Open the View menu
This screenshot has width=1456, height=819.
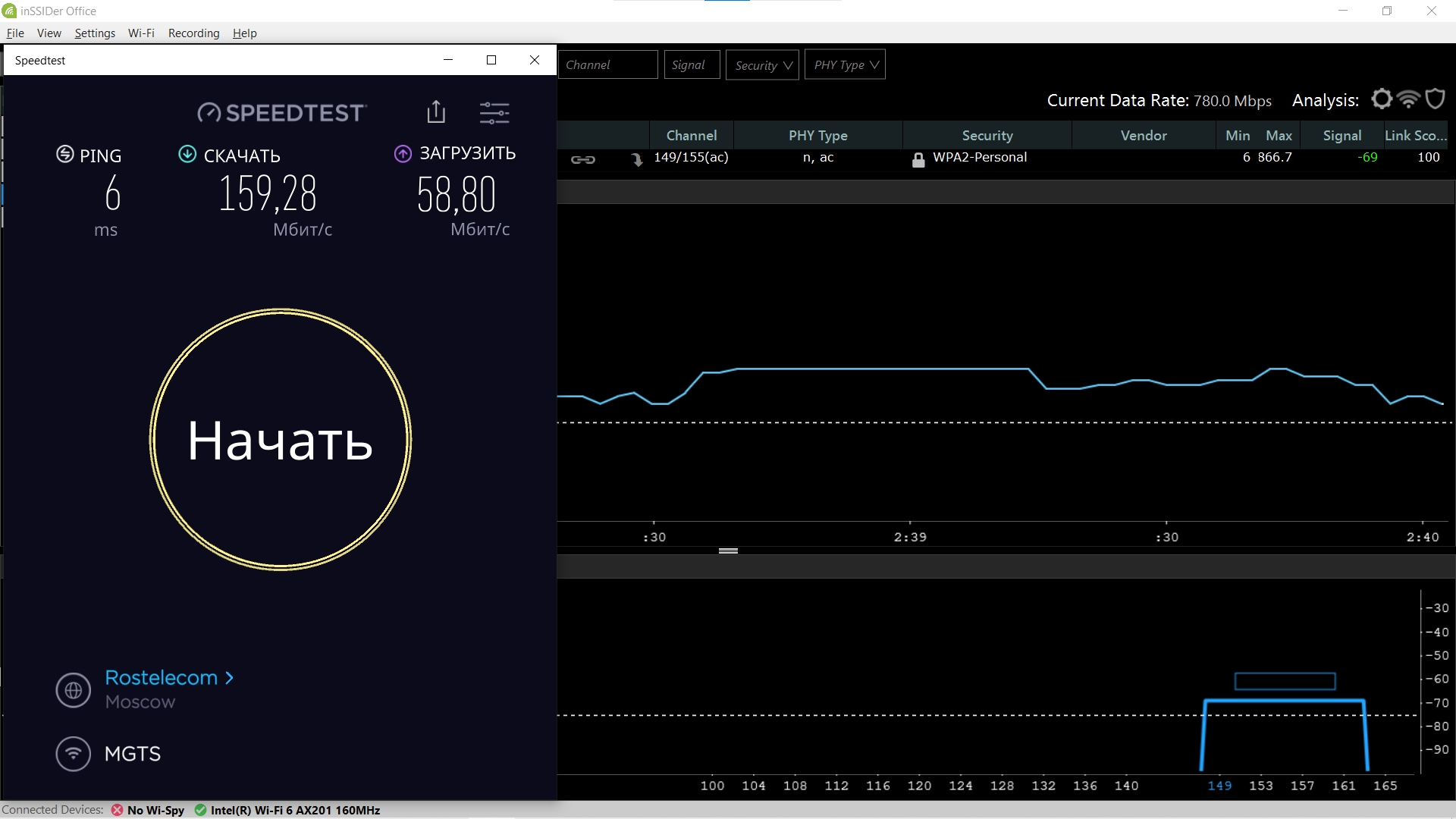tap(49, 33)
